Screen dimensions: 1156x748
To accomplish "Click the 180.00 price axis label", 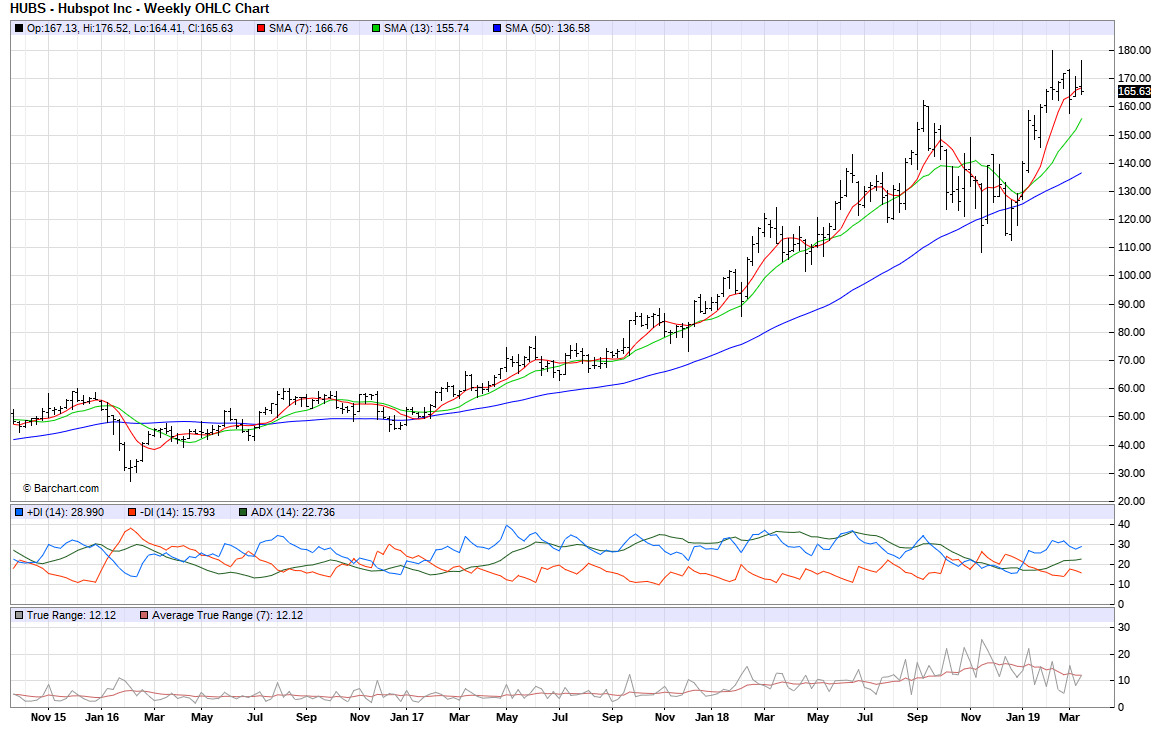I will [1132, 50].
